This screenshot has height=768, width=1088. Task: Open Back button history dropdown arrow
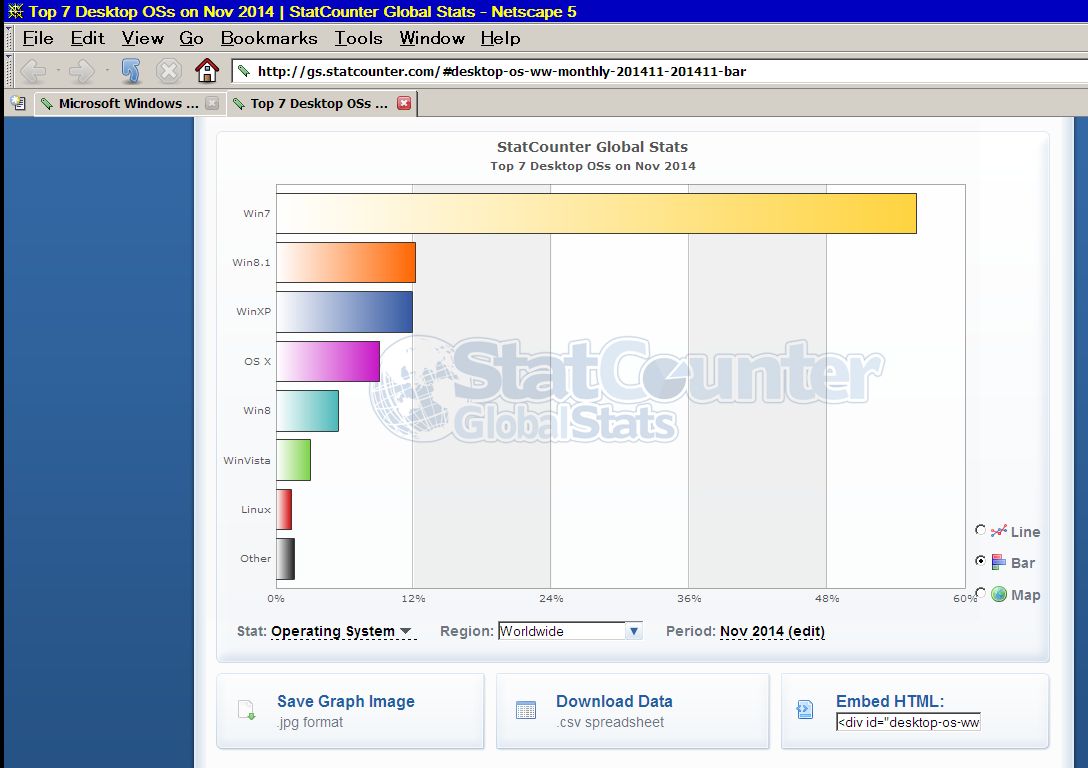(58, 71)
